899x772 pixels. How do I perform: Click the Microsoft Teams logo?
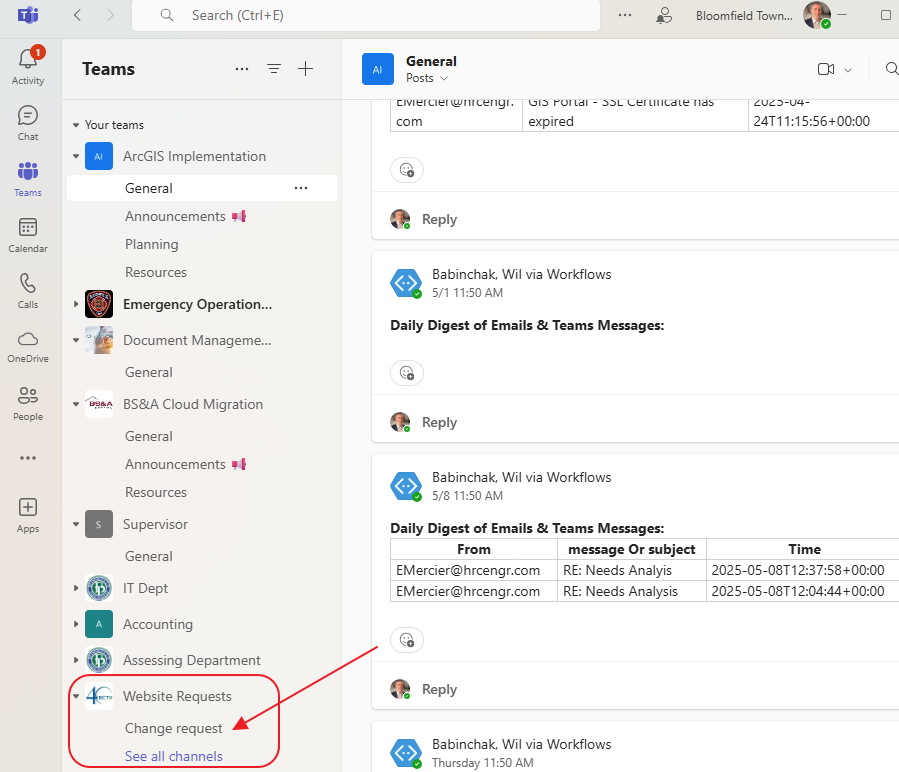click(28, 15)
